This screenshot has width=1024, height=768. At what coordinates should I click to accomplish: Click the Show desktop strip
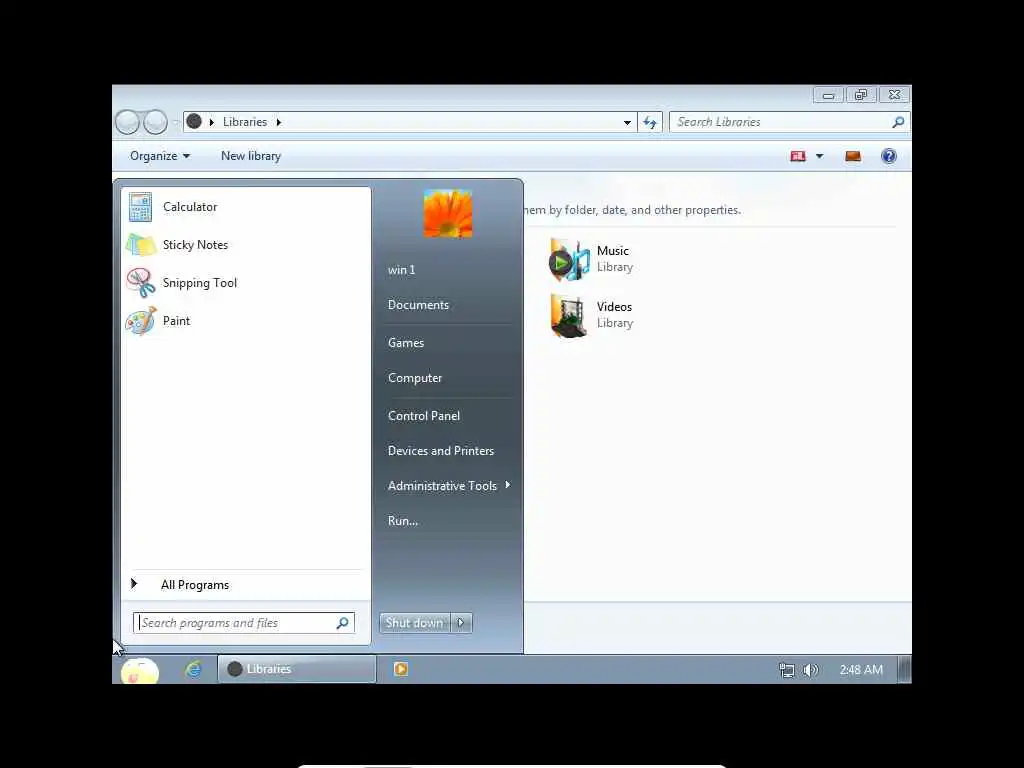(904, 669)
